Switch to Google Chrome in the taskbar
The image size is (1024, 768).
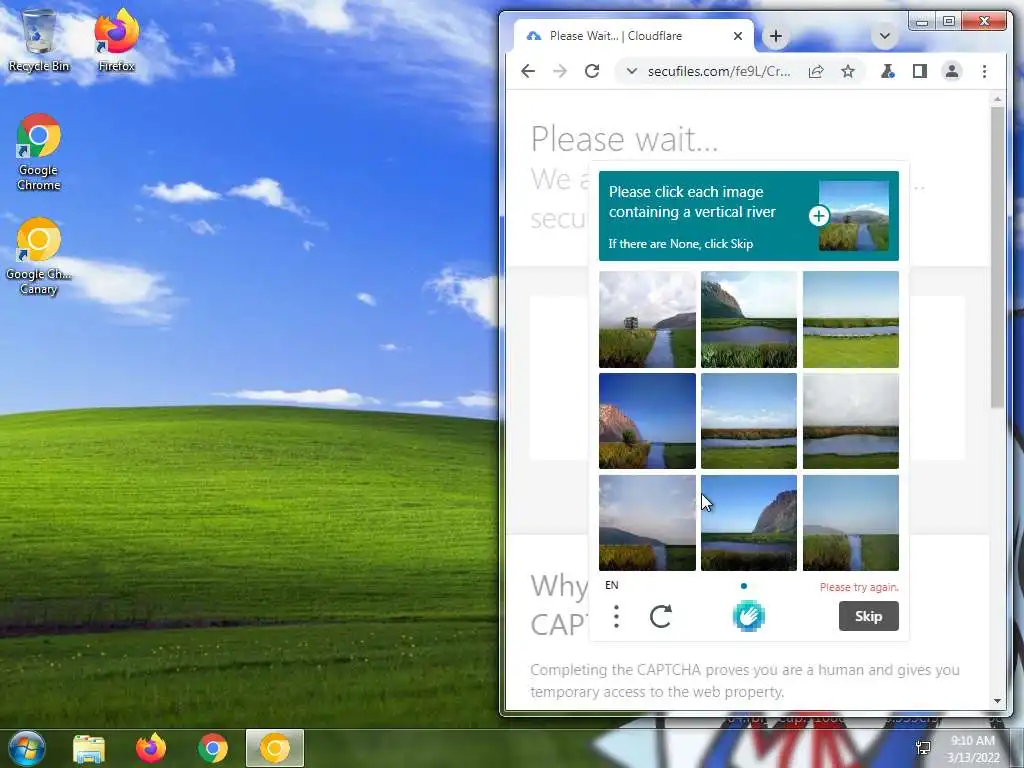pos(213,748)
